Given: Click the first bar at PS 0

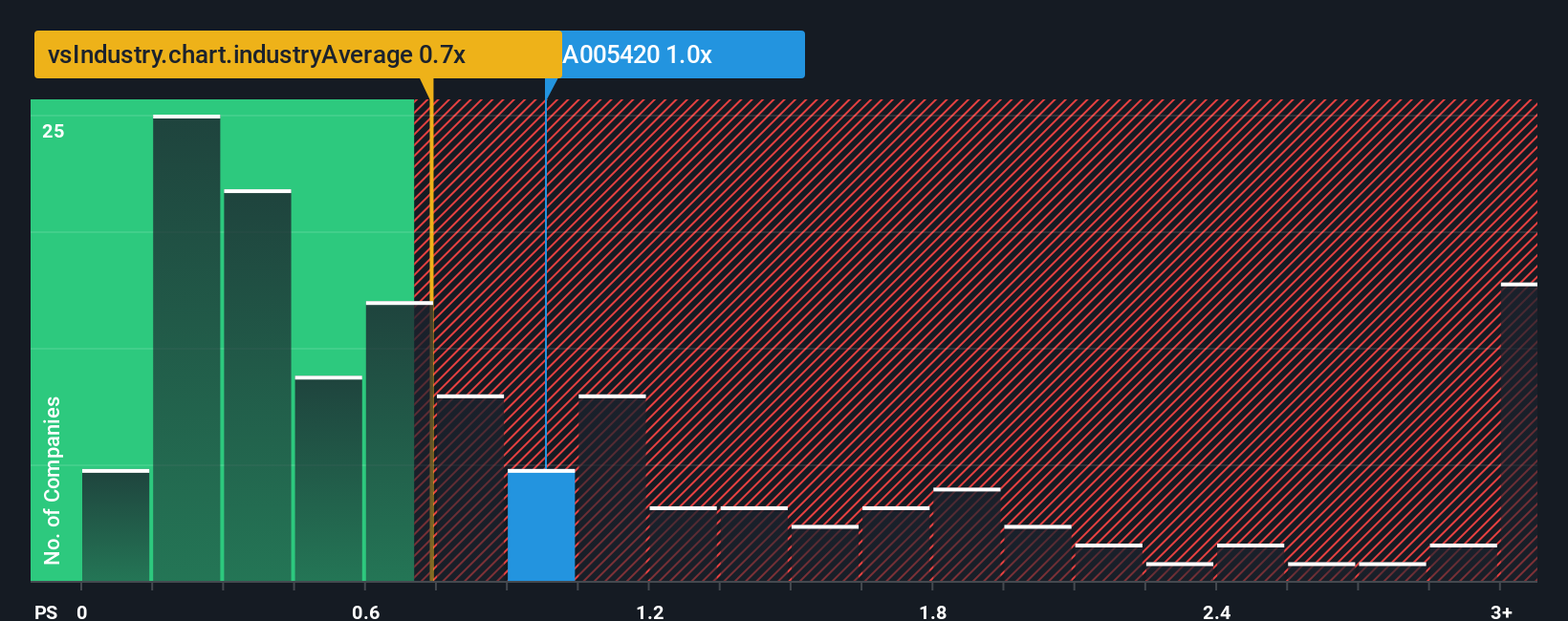Looking at the screenshot, I should (116, 525).
